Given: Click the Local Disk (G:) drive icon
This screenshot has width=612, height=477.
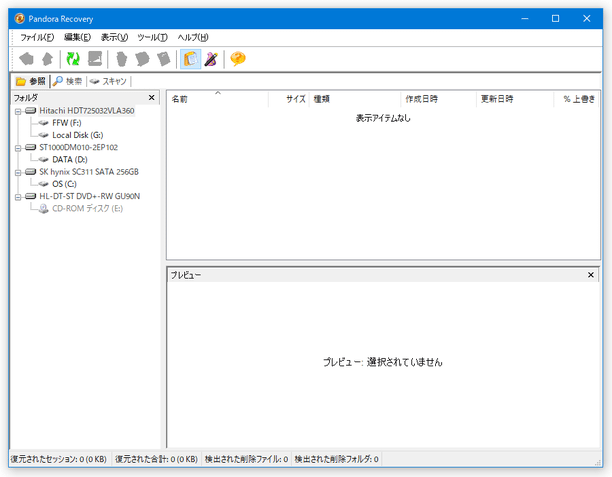Looking at the screenshot, I should 43,135.
